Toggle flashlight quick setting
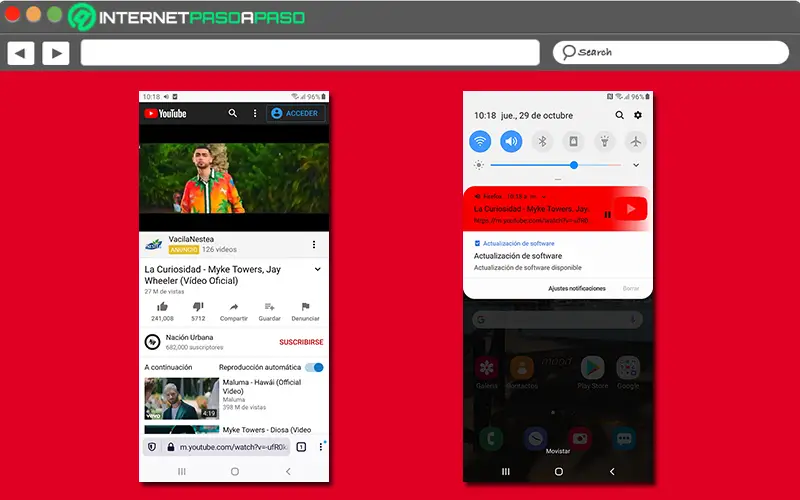 (x=605, y=141)
